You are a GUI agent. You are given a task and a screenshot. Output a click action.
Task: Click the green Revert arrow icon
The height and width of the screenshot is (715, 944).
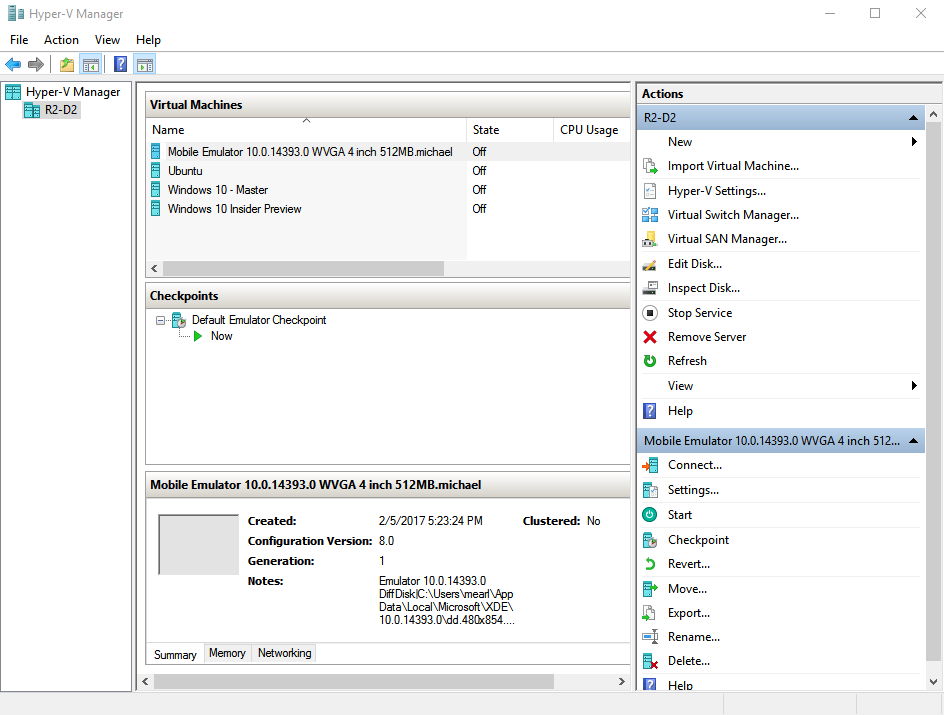click(x=650, y=564)
